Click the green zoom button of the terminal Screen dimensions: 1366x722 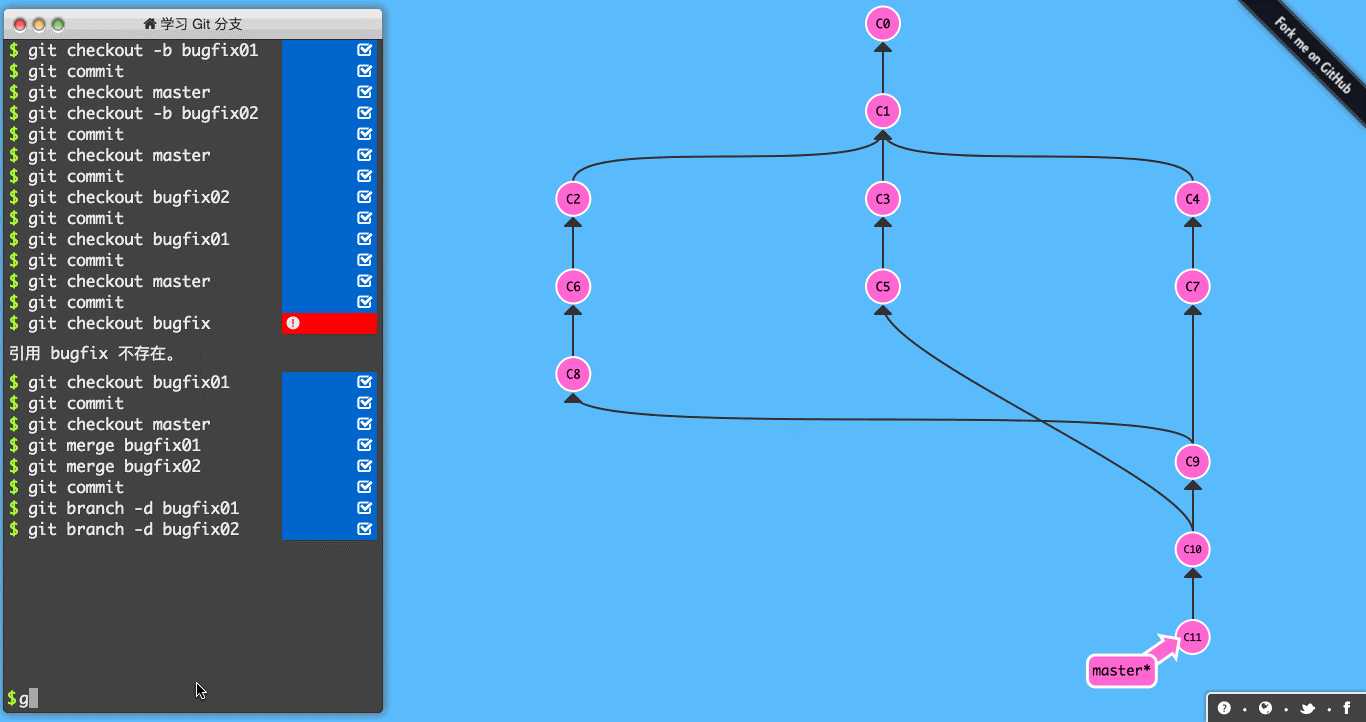58,24
